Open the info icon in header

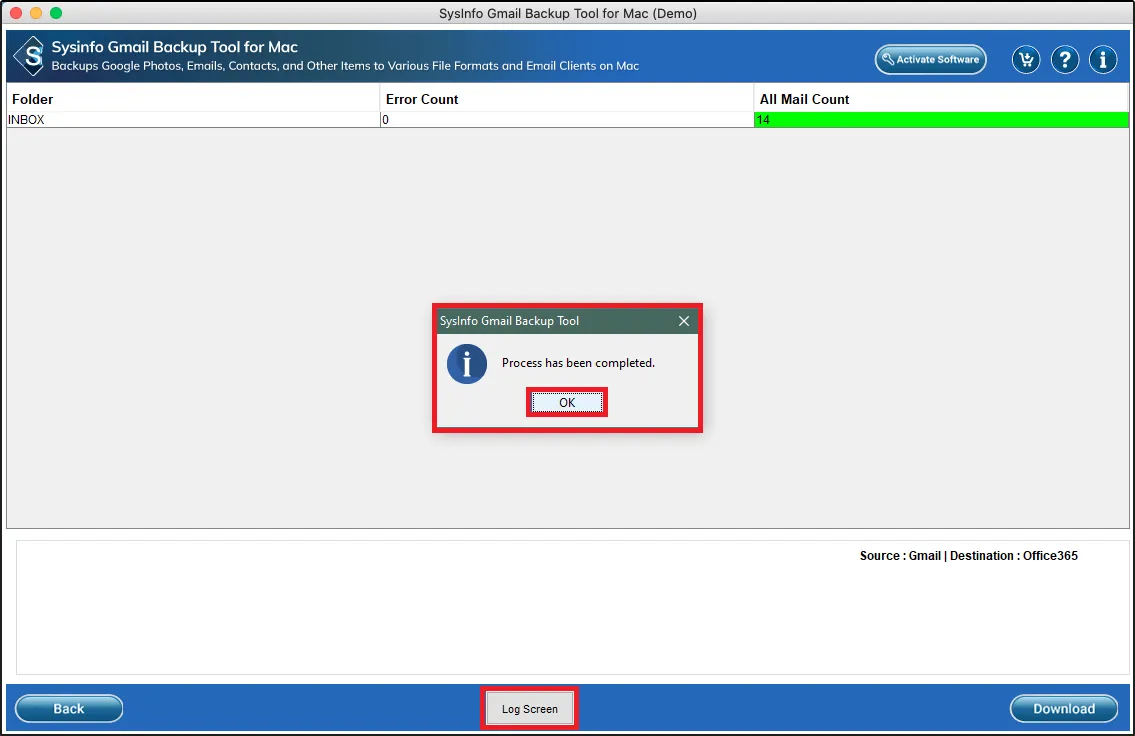click(x=1103, y=59)
